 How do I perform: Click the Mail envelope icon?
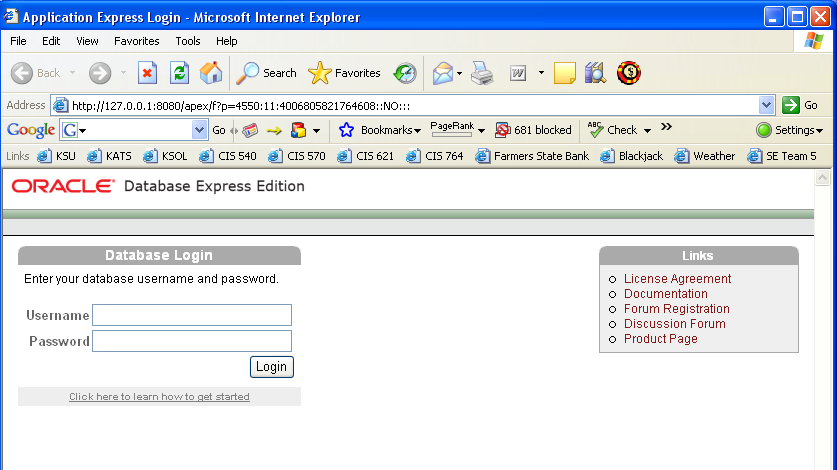click(443, 73)
